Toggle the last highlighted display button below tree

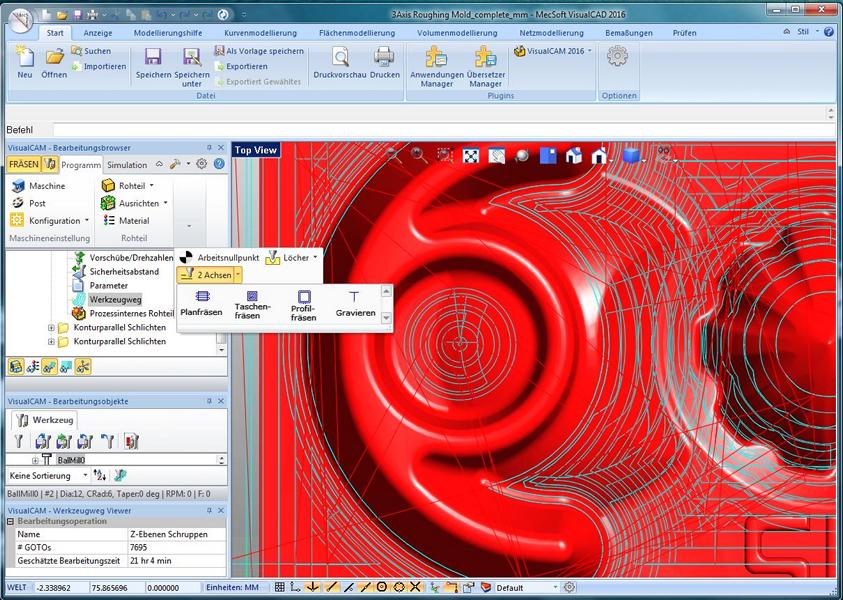click(83, 367)
